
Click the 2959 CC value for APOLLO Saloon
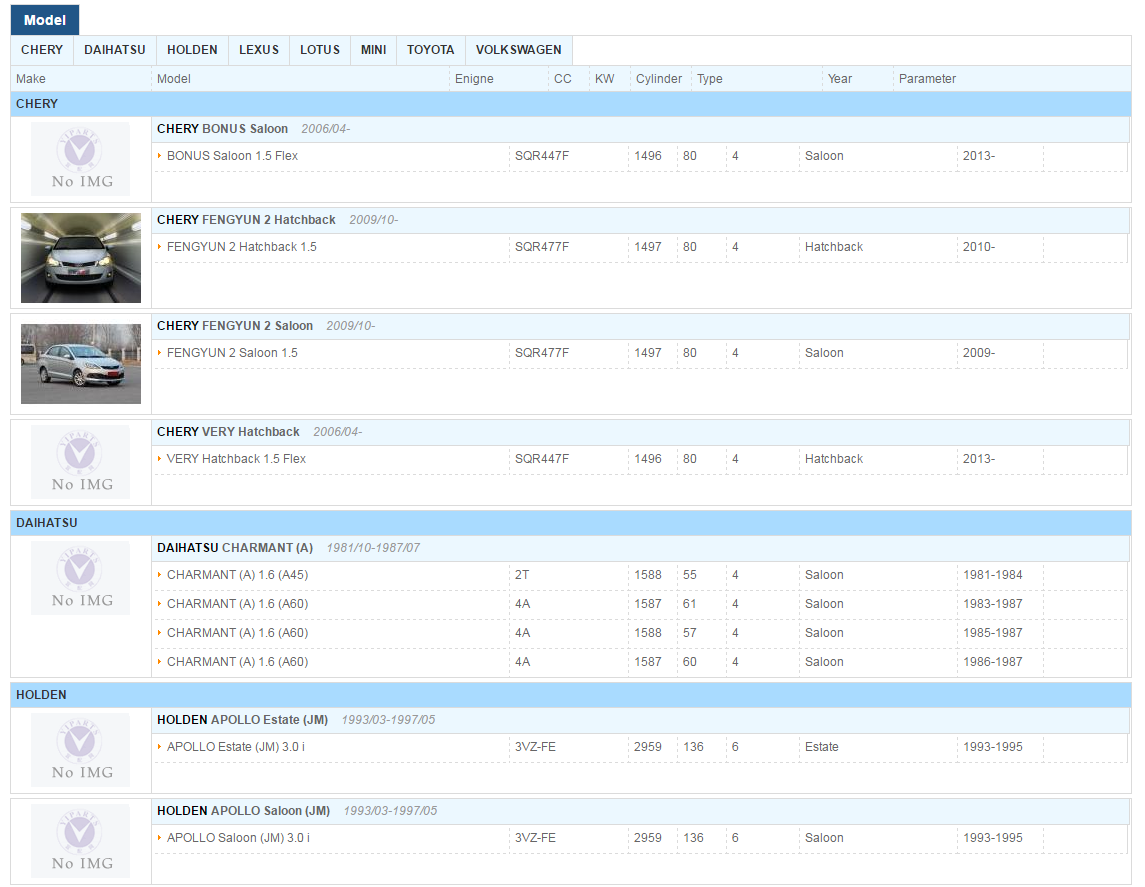[x=648, y=838]
